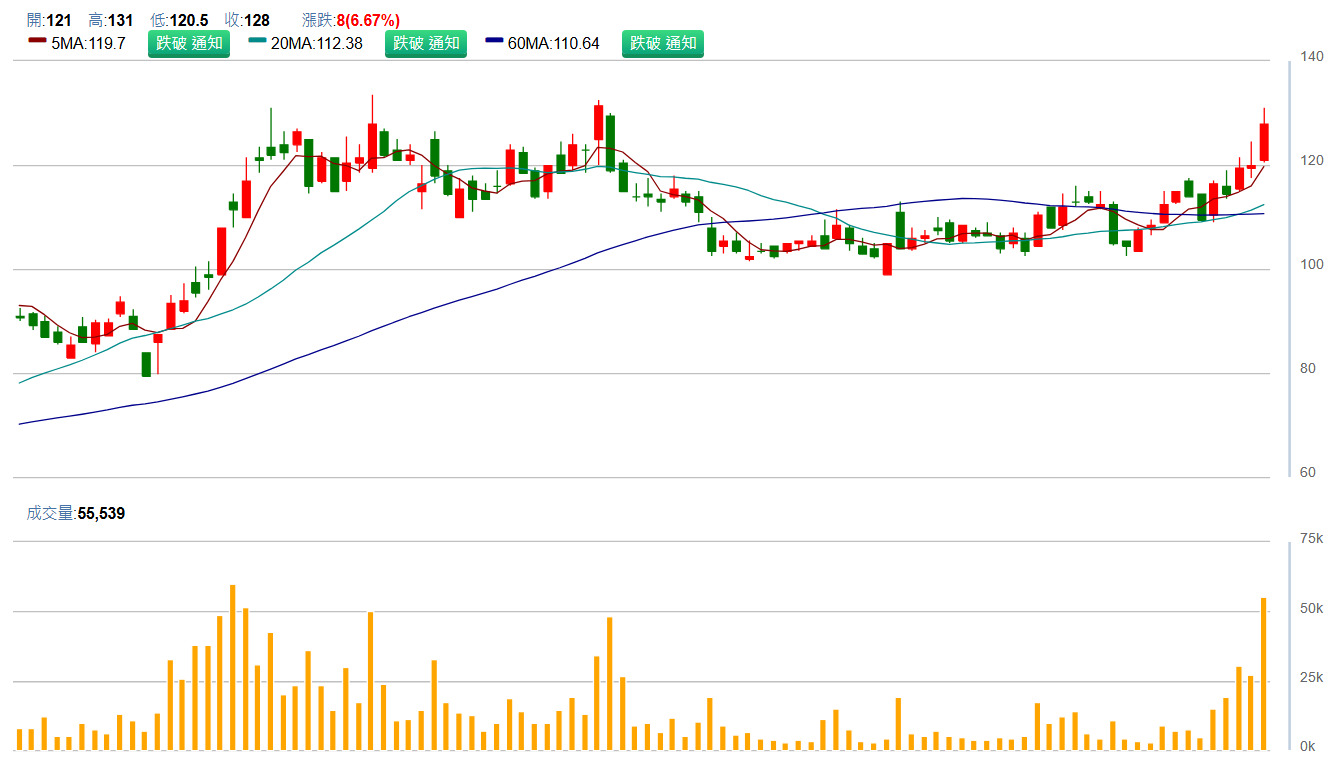Select the 5MA:119.7 legend label
1331x760 pixels.
[88, 43]
